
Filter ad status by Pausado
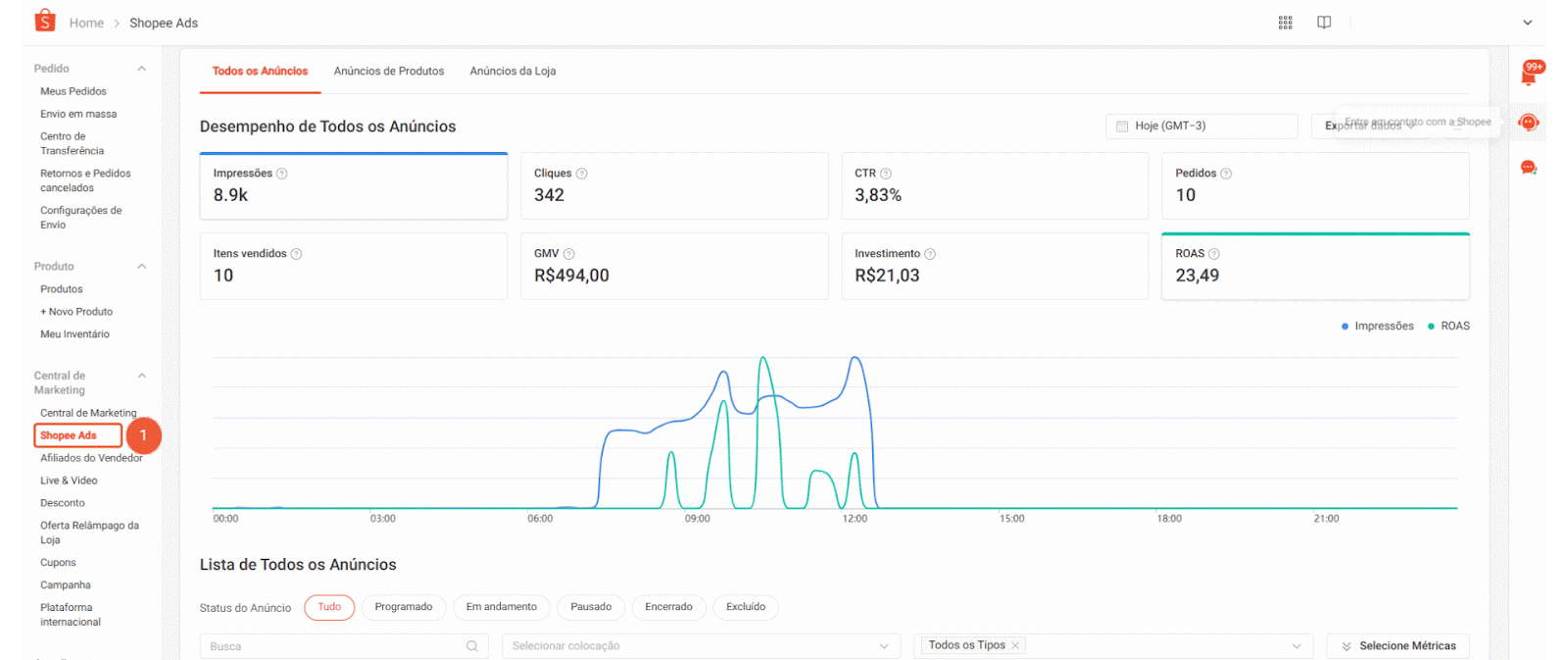(x=591, y=607)
